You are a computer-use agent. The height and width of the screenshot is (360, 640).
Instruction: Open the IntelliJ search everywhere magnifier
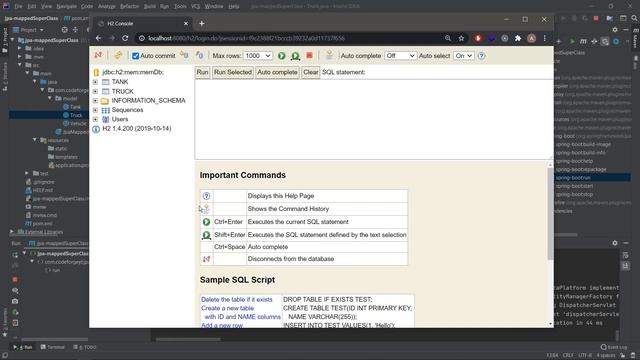[x=634, y=18]
